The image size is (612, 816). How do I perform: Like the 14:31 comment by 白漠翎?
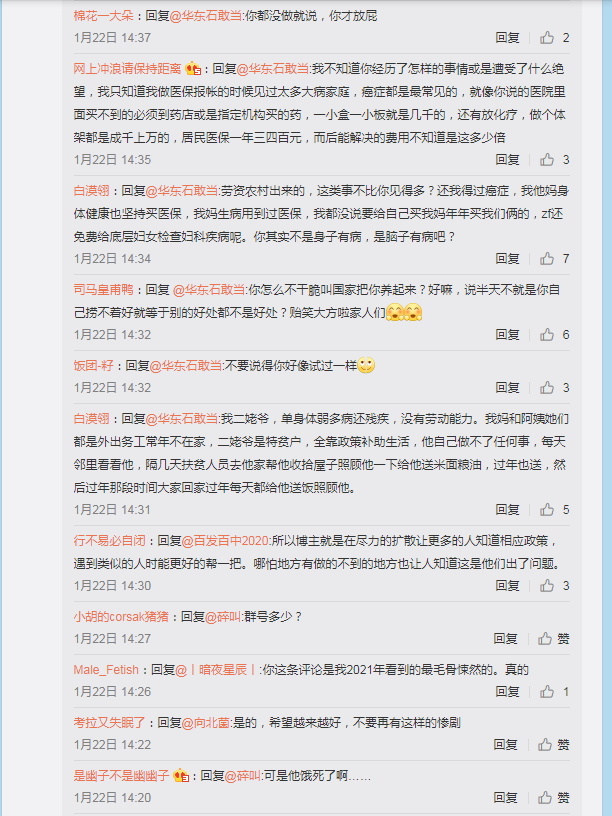[x=554, y=509]
